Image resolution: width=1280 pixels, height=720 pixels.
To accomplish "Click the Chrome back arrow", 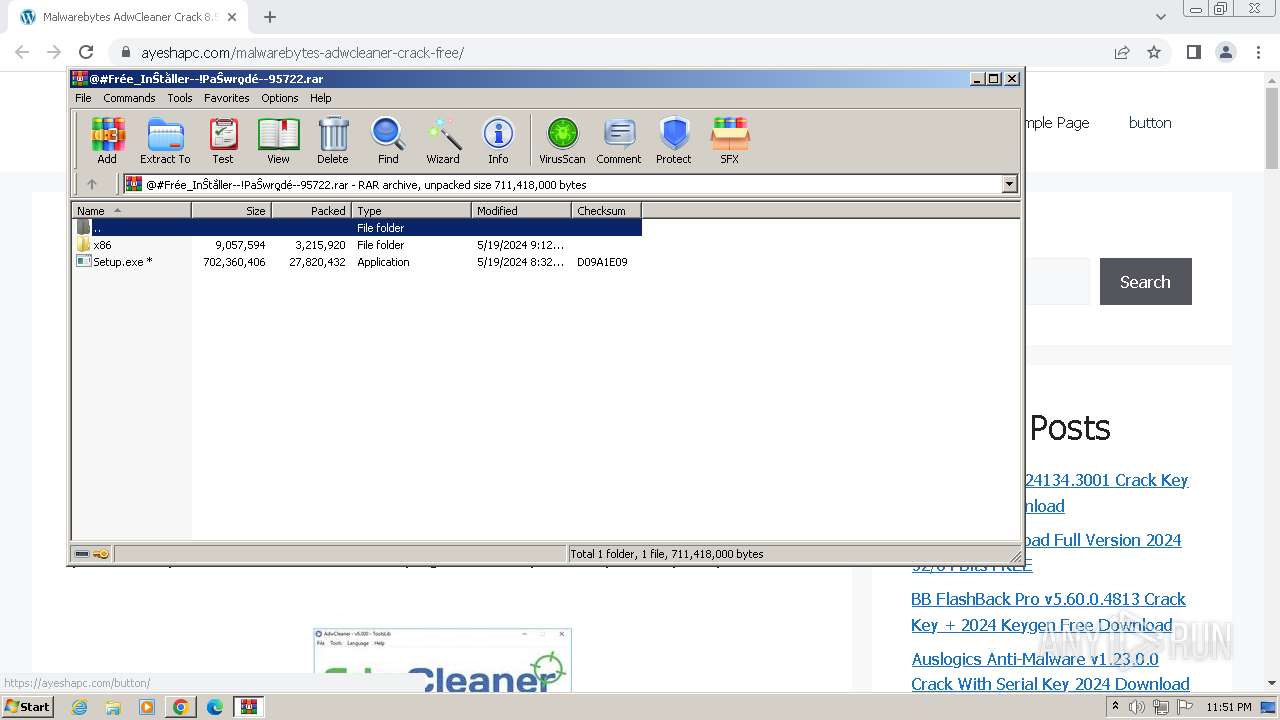I will coord(22,52).
